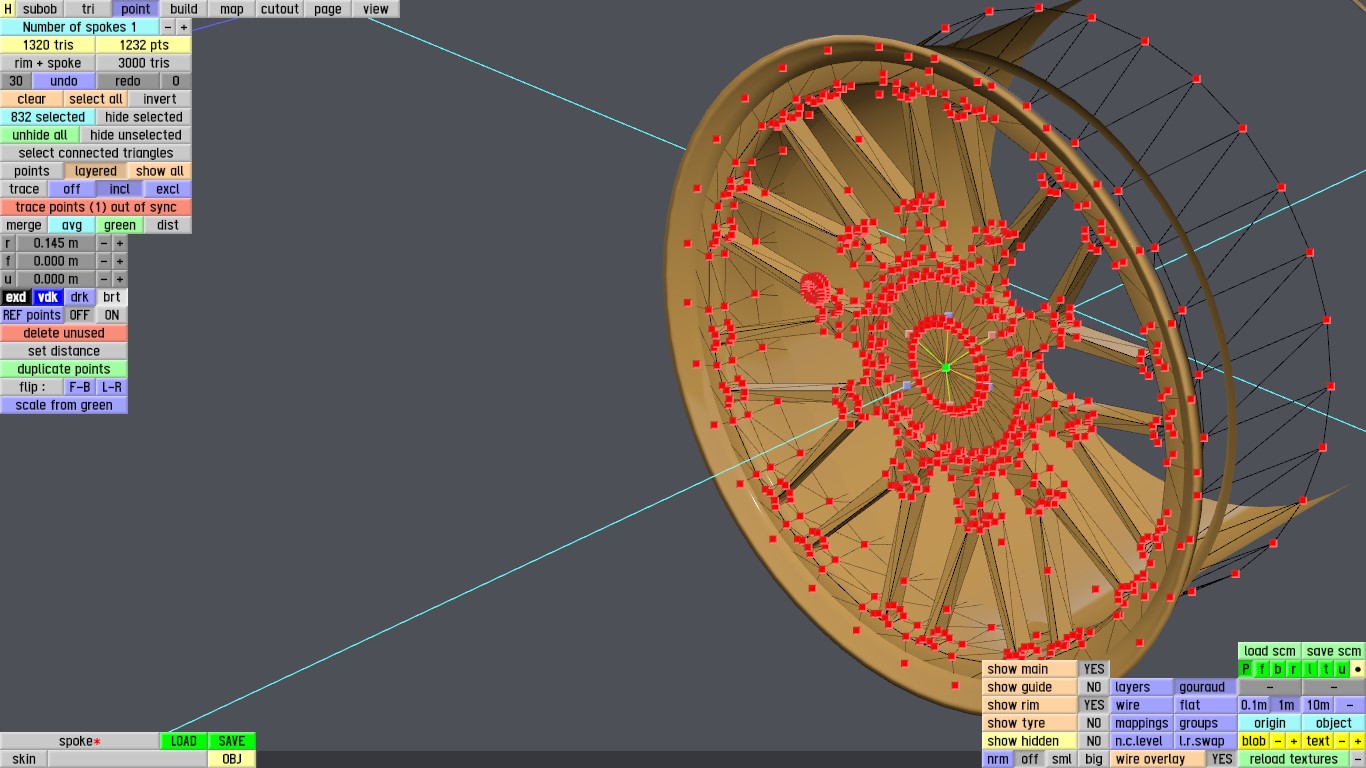
Task: Click select all
Action: pyautogui.click(x=96, y=99)
